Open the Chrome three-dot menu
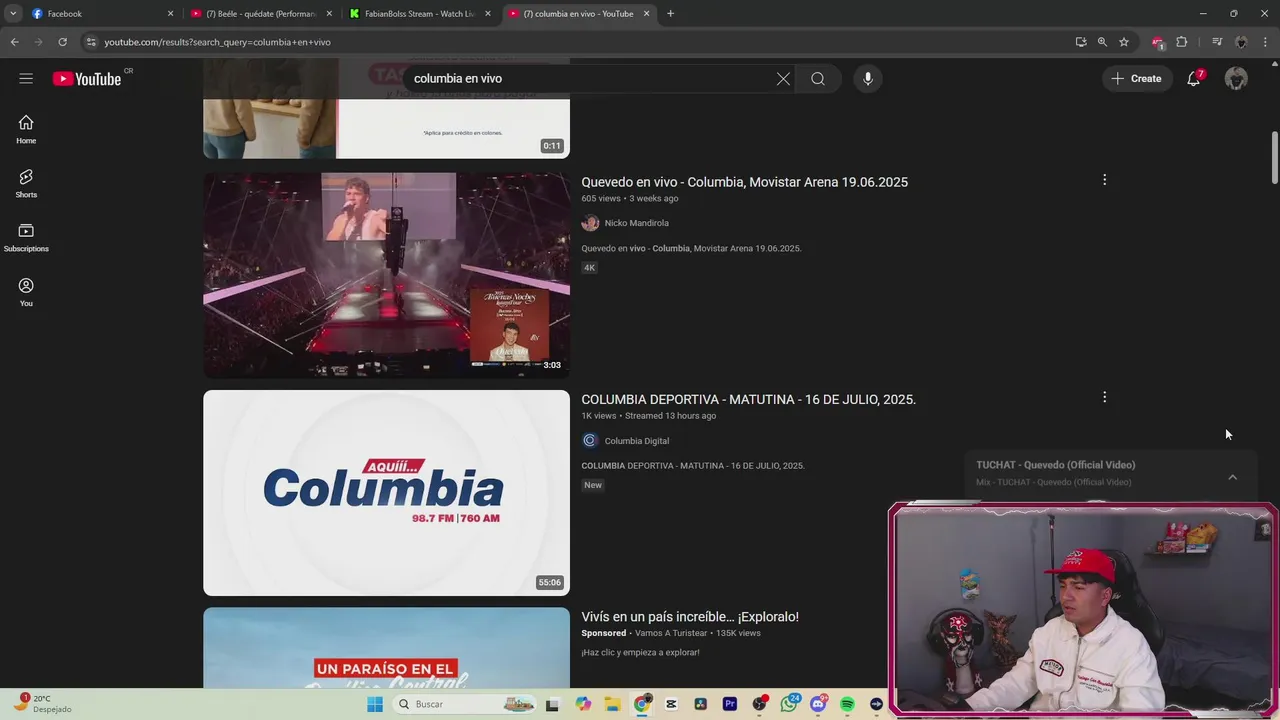1280x720 pixels. click(1265, 42)
